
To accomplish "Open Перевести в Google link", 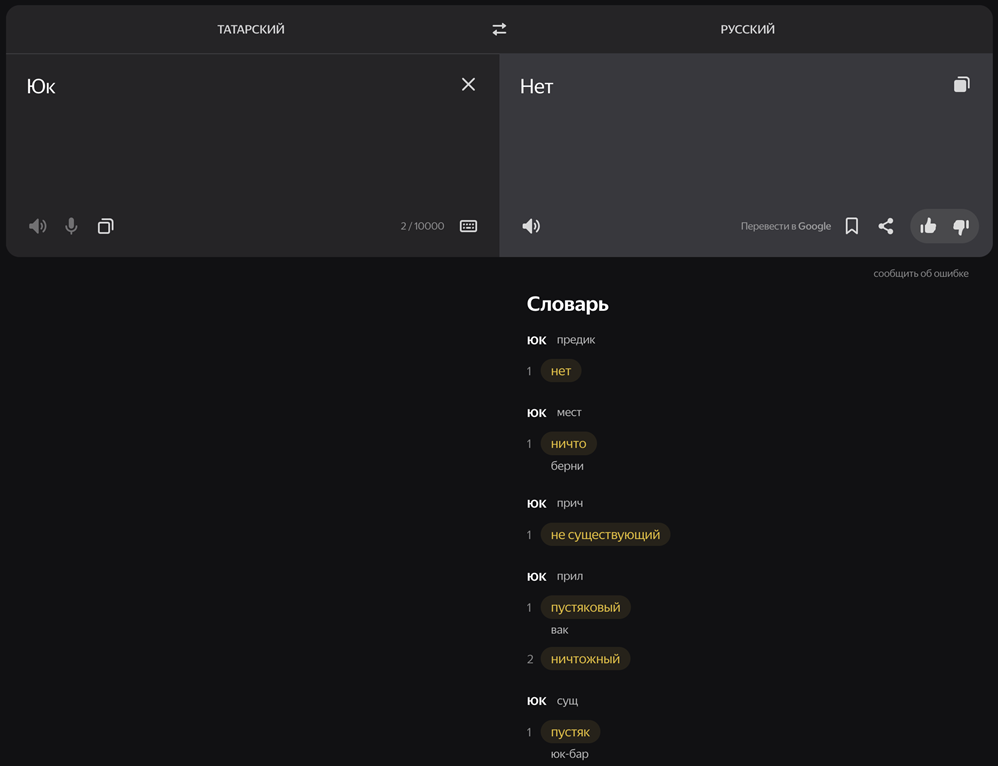I will tap(785, 226).
